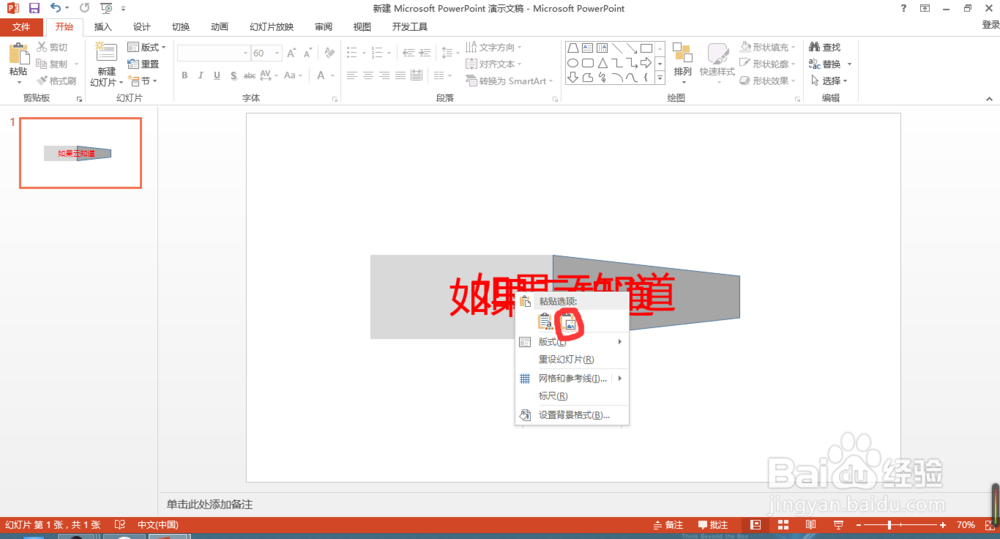Viewport: 1000px width, 539px height.
Task: Switch to the Slide Show (幻灯片放映) tab
Action: 272,27
